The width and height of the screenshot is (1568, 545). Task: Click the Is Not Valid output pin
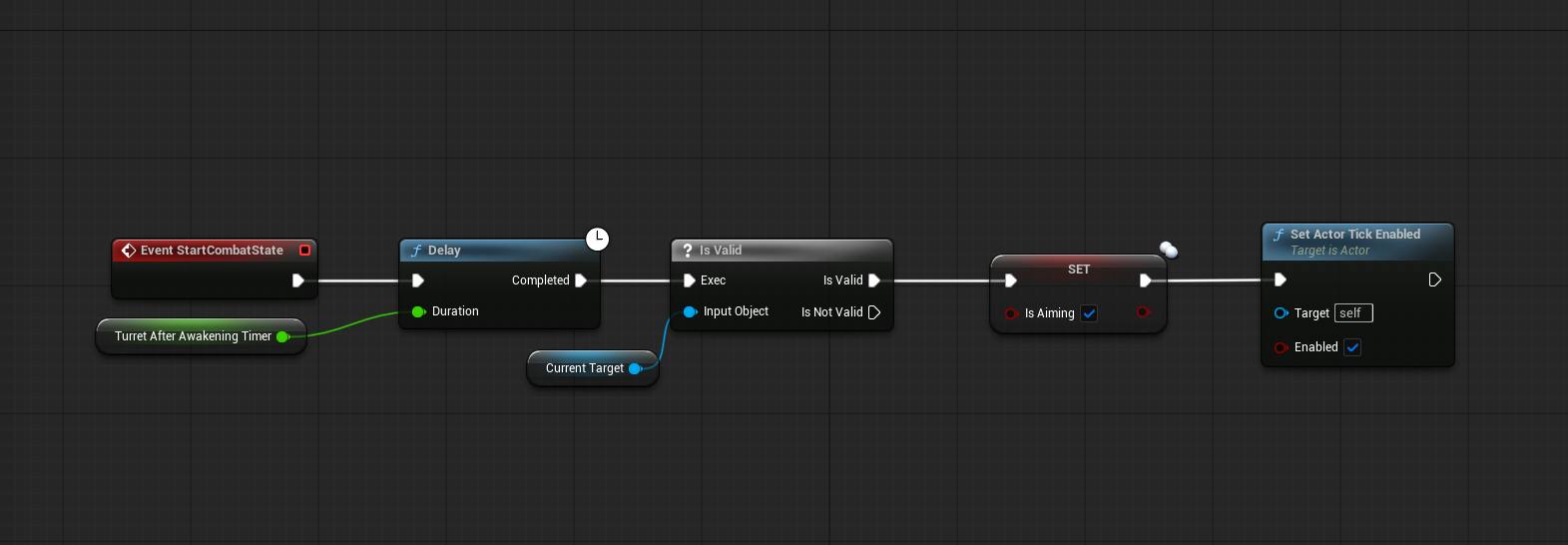tap(874, 312)
